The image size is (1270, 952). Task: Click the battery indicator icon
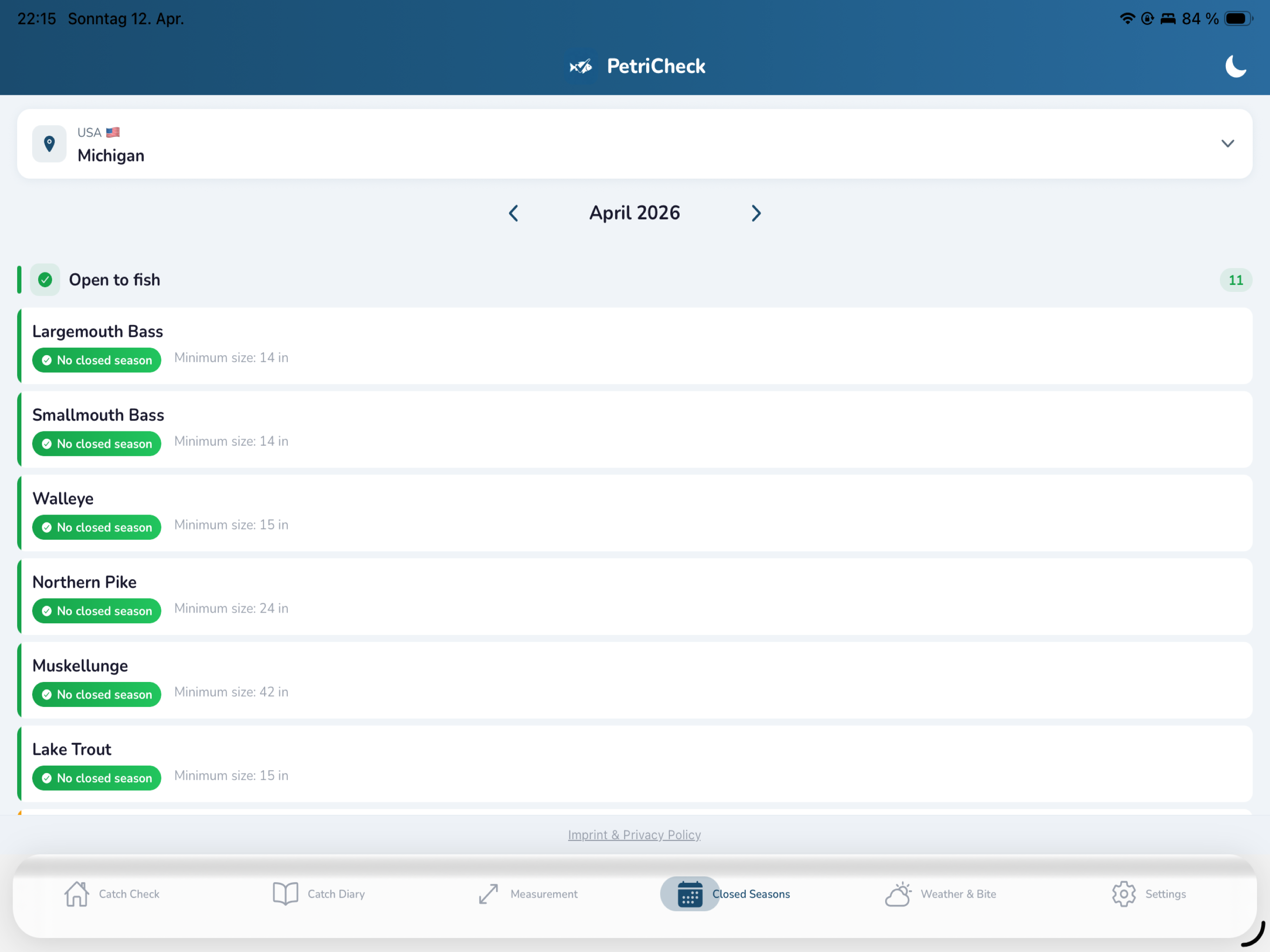click(1238, 19)
